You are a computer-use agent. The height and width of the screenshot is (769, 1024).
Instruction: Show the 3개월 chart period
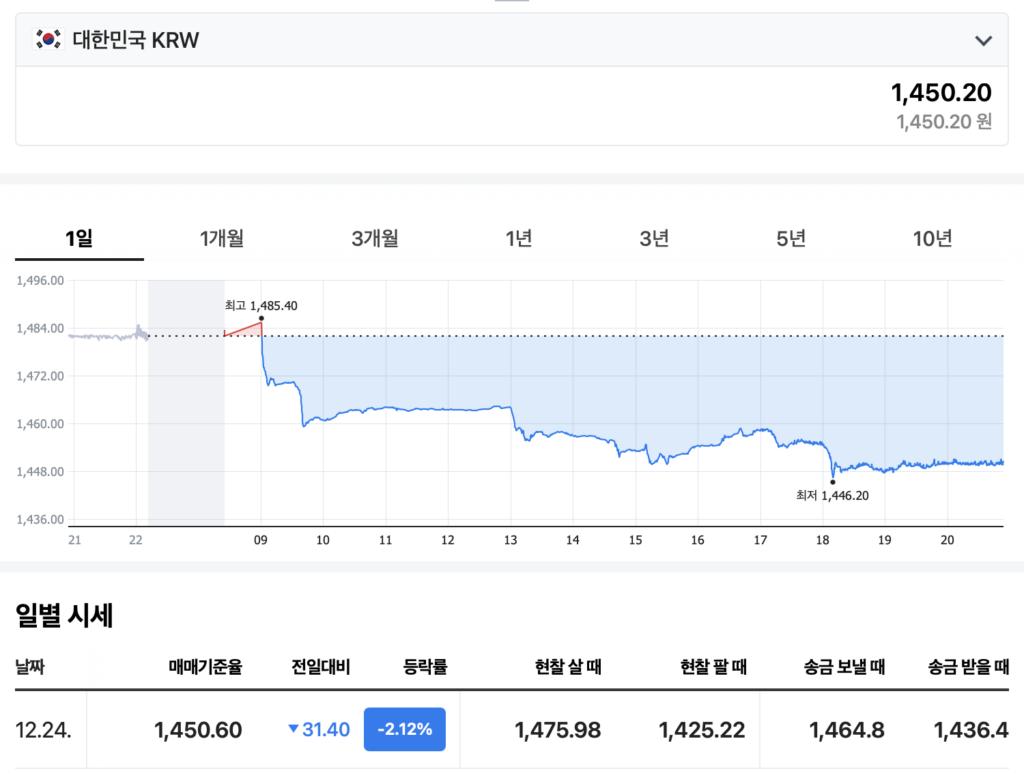(375, 238)
